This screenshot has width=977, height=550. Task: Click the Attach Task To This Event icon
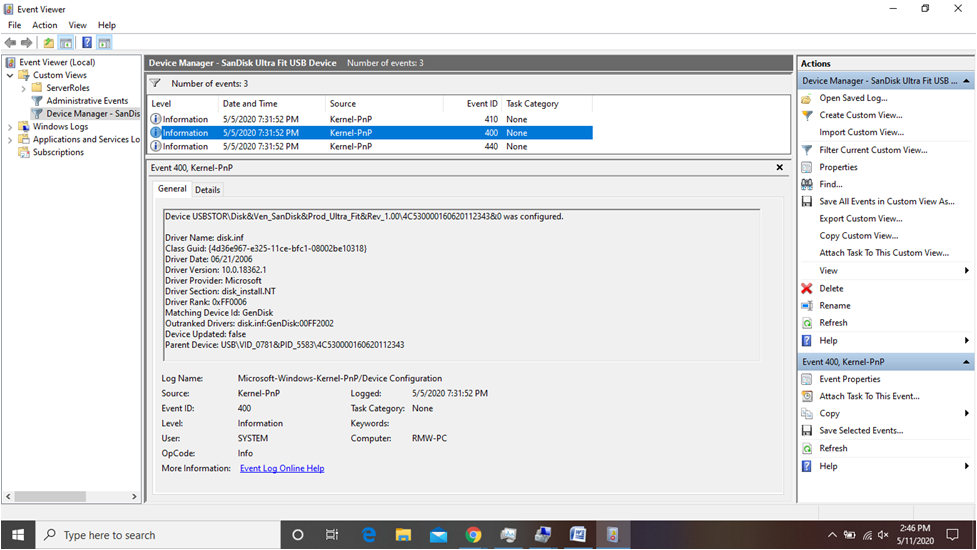[x=807, y=396]
